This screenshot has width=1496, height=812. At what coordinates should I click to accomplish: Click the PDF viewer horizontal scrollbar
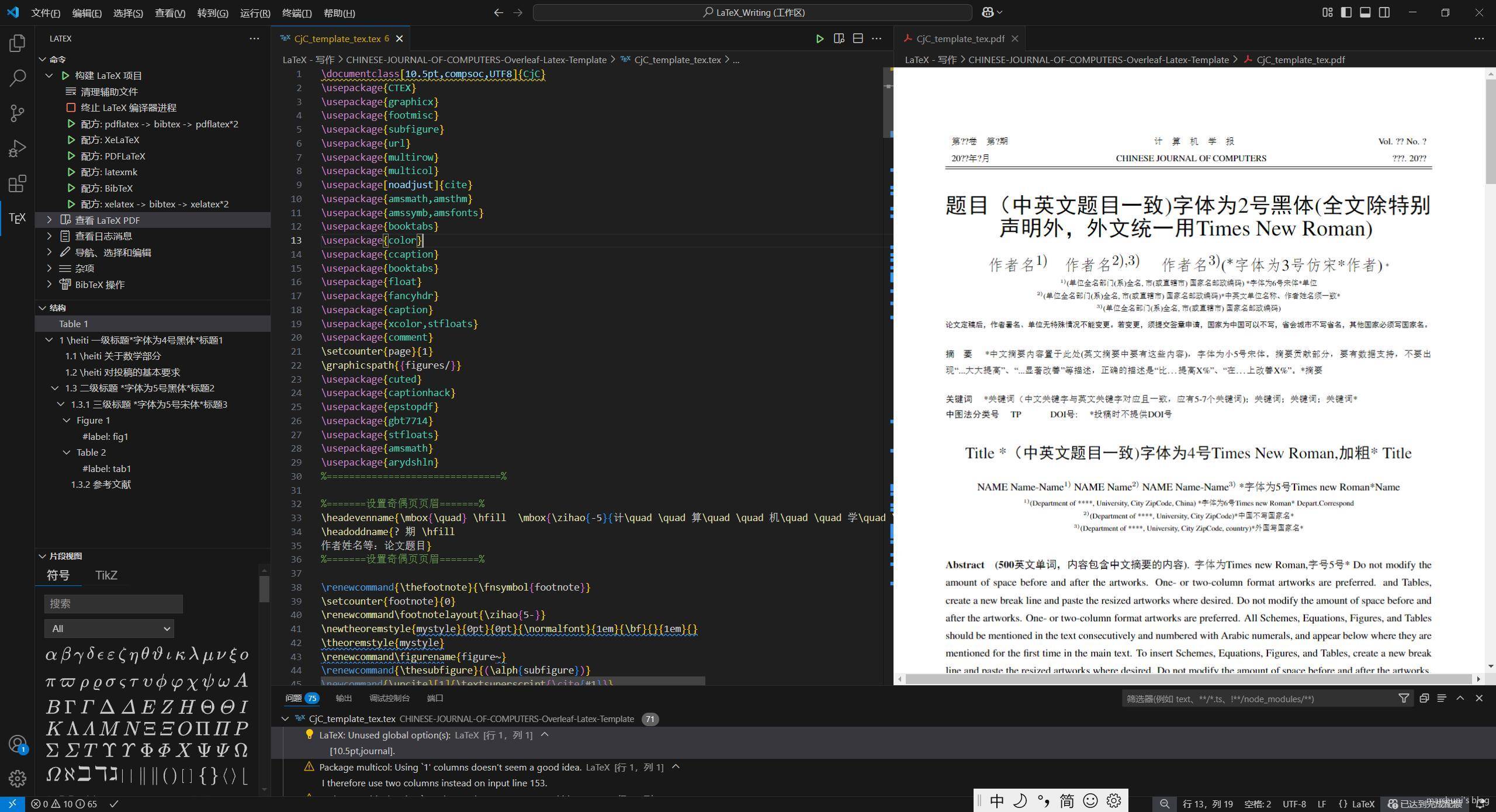(x=1190, y=679)
